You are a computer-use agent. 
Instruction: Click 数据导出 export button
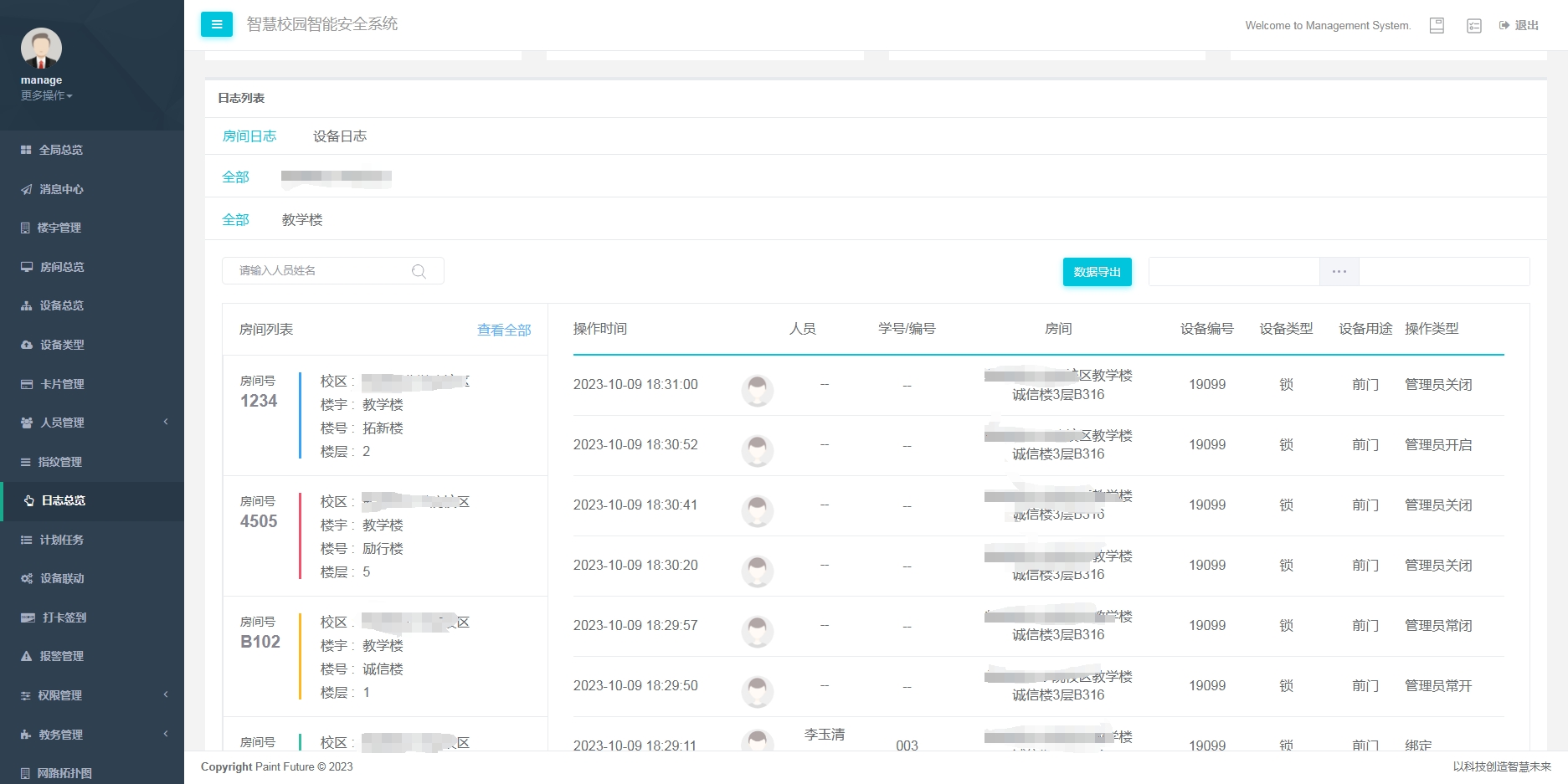(1098, 272)
